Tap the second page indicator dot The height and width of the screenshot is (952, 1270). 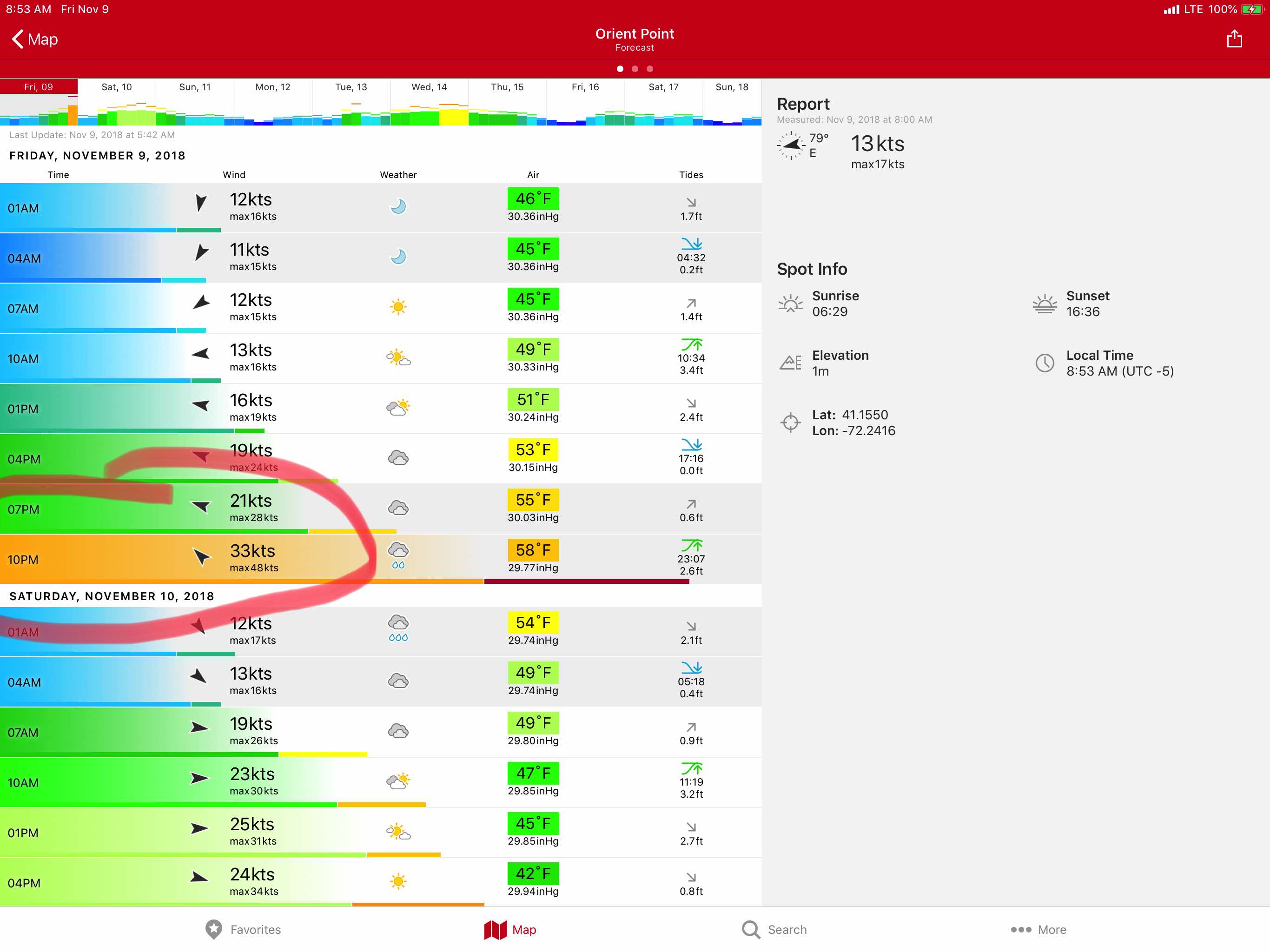tap(635, 69)
